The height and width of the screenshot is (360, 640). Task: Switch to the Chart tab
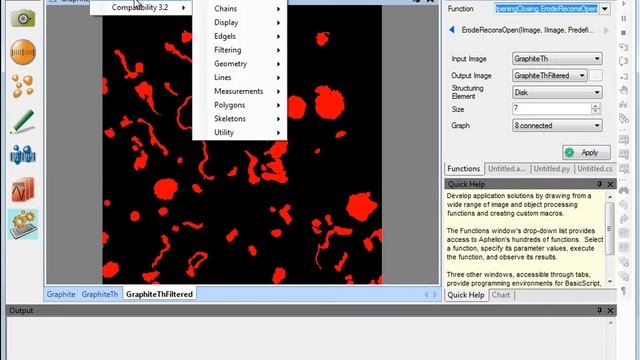[x=501, y=295]
